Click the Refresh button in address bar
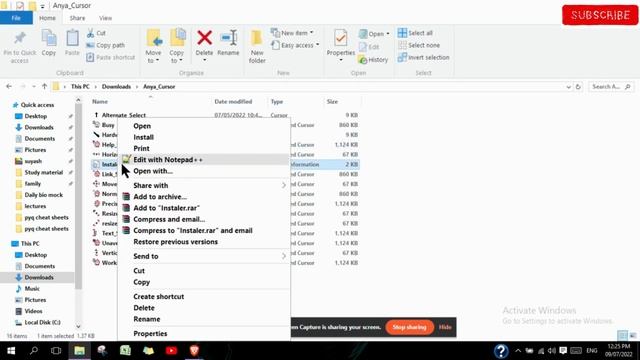Viewport: 640px width, 360px height. coord(578,87)
